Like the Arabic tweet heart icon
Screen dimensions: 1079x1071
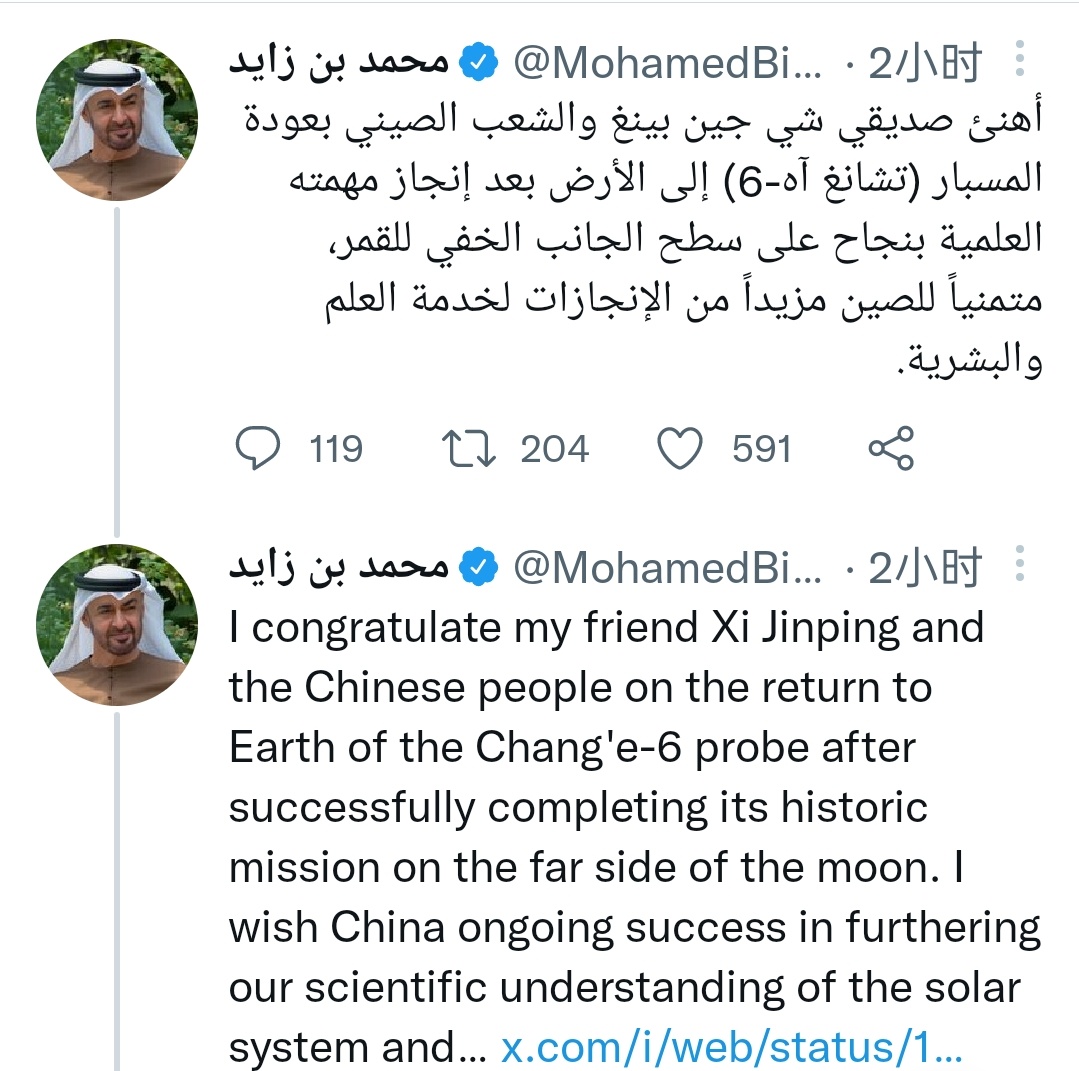680,448
